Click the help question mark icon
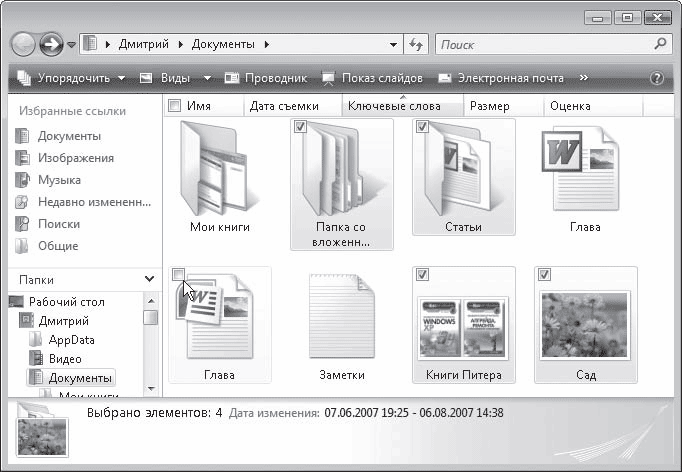 [x=657, y=78]
